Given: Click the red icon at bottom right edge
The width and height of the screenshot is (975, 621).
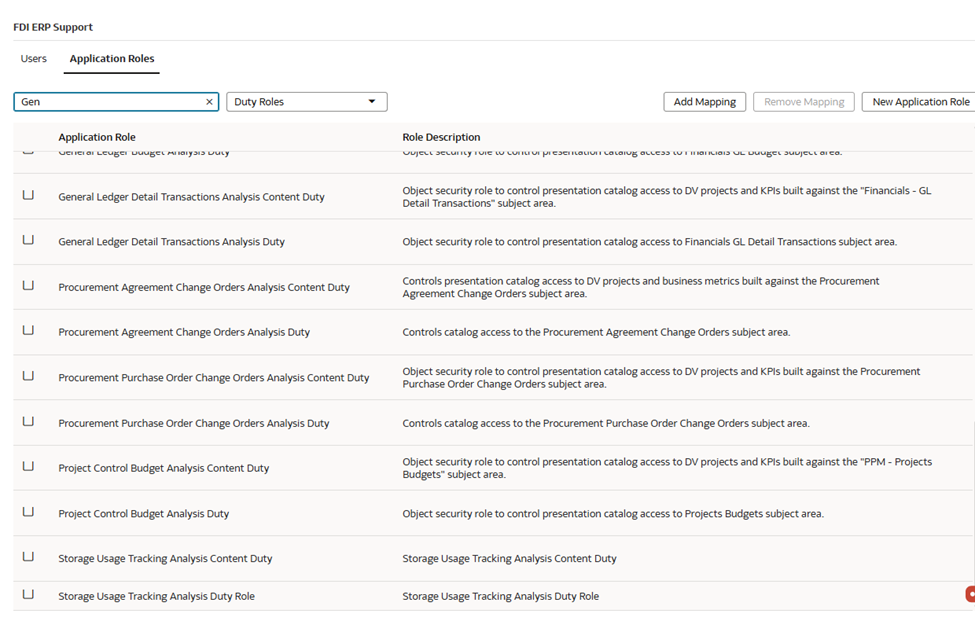Looking at the screenshot, I should (970, 594).
